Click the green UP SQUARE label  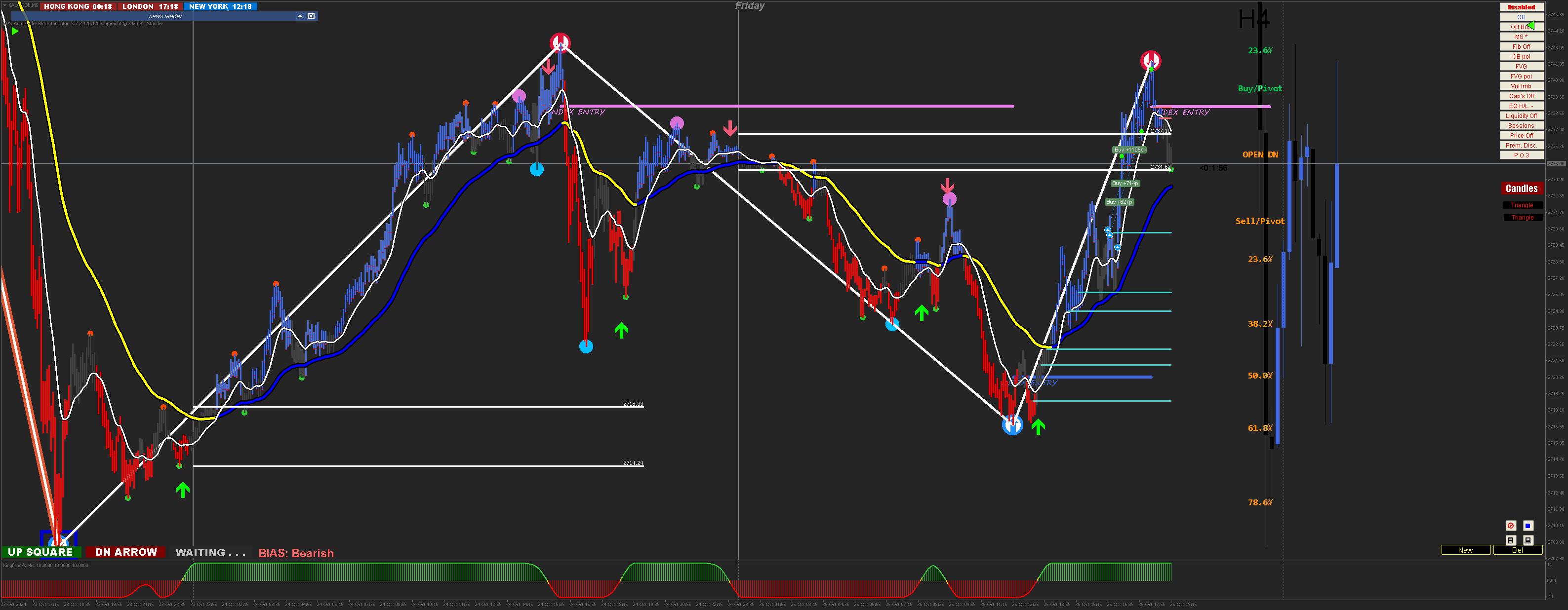pos(40,552)
